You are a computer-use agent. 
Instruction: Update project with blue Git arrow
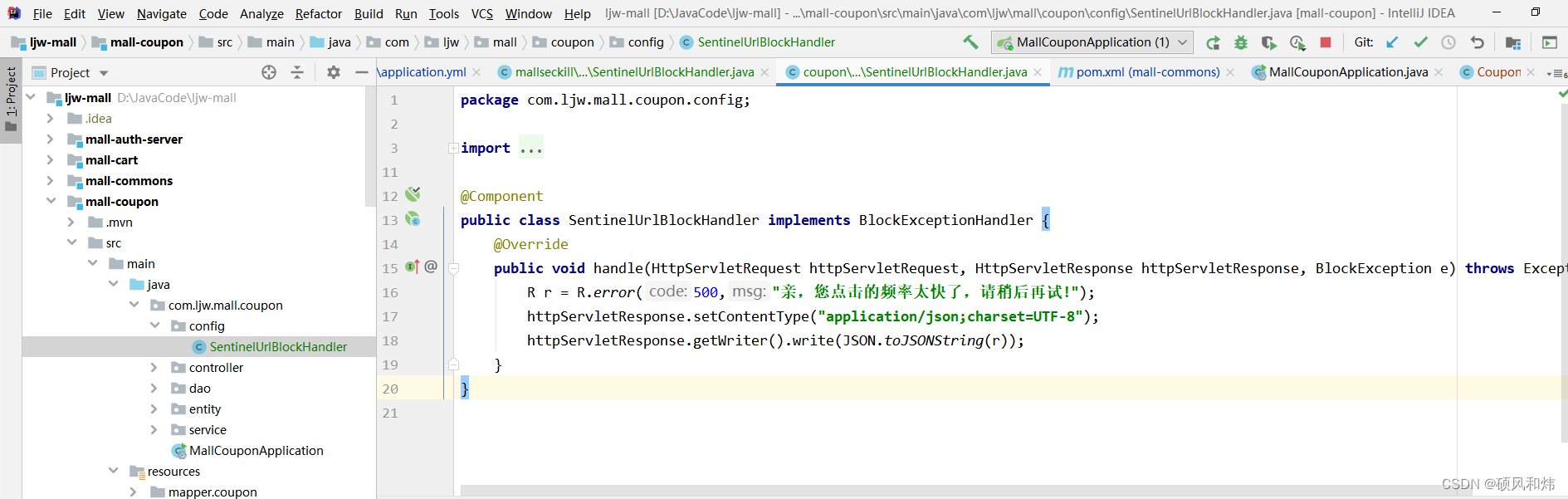(x=1392, y=42)
